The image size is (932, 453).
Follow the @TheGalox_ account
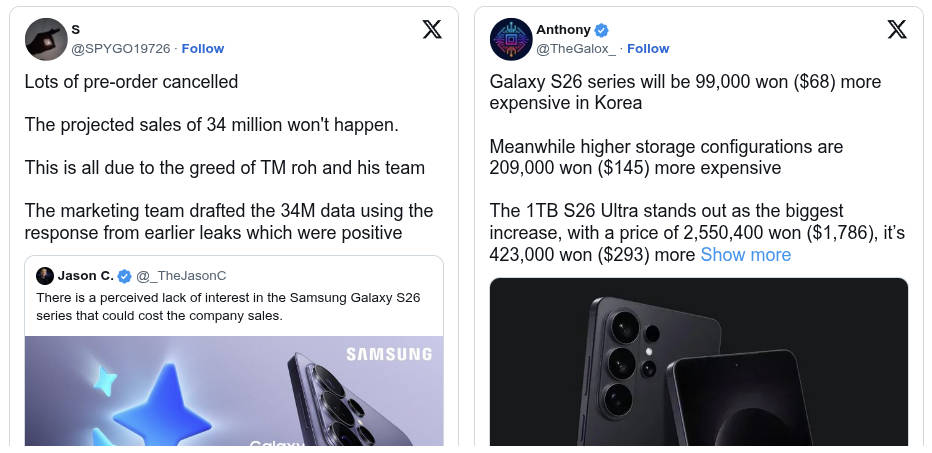coord(648,48)
